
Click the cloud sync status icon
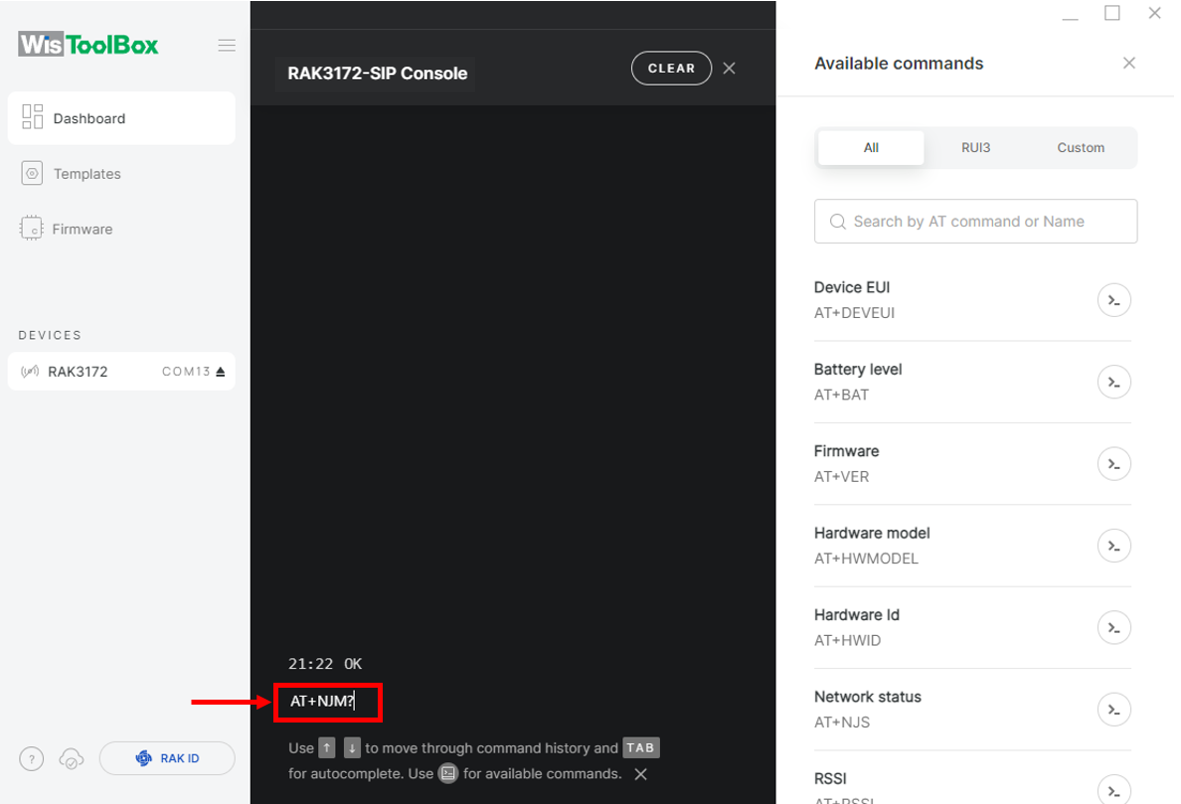pos(72,759)
